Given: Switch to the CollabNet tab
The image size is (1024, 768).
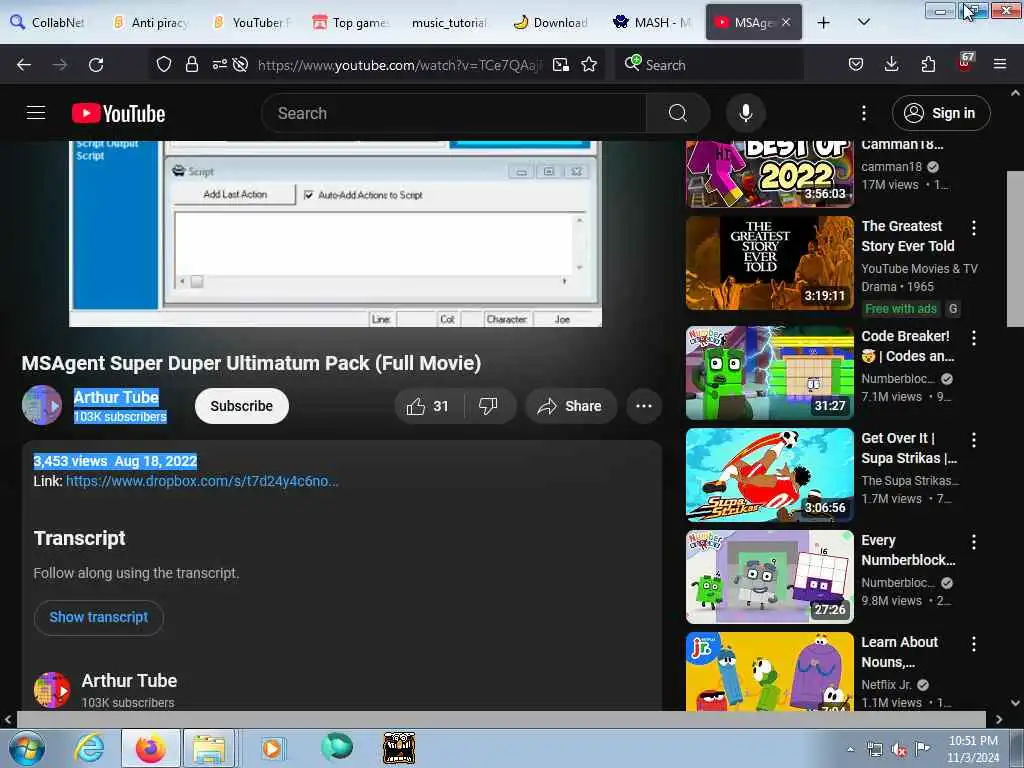Looking at the screenshot, I should pyautogui.click(x=48, y=22).
